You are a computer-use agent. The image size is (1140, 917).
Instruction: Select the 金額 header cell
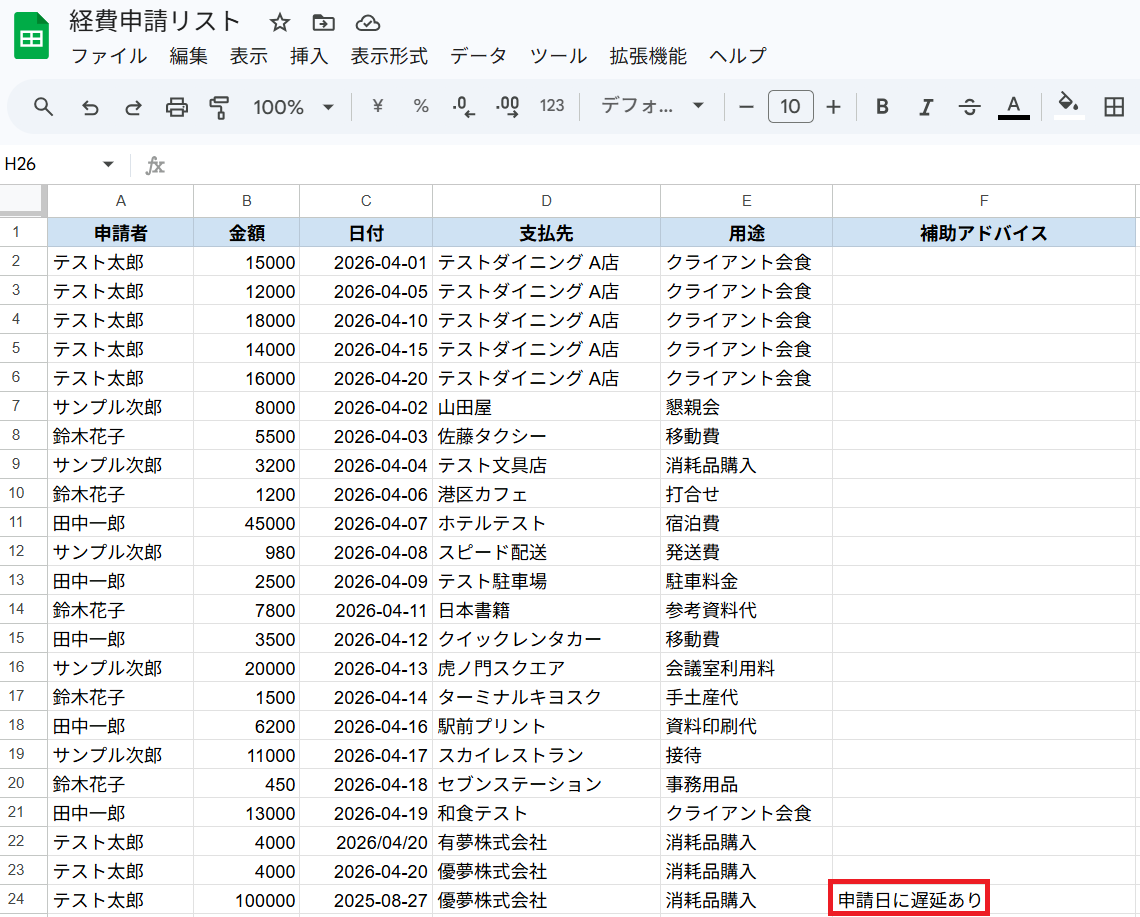click(246, 233)
